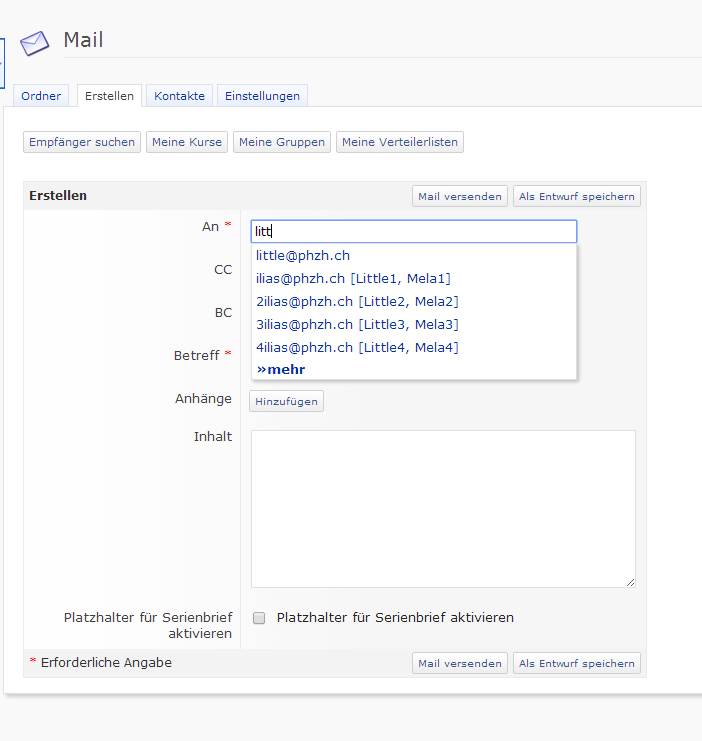702x741 pixels.
Task: Enable Platzhalter für Serienbrief checkbox
Action: point(259,618)
